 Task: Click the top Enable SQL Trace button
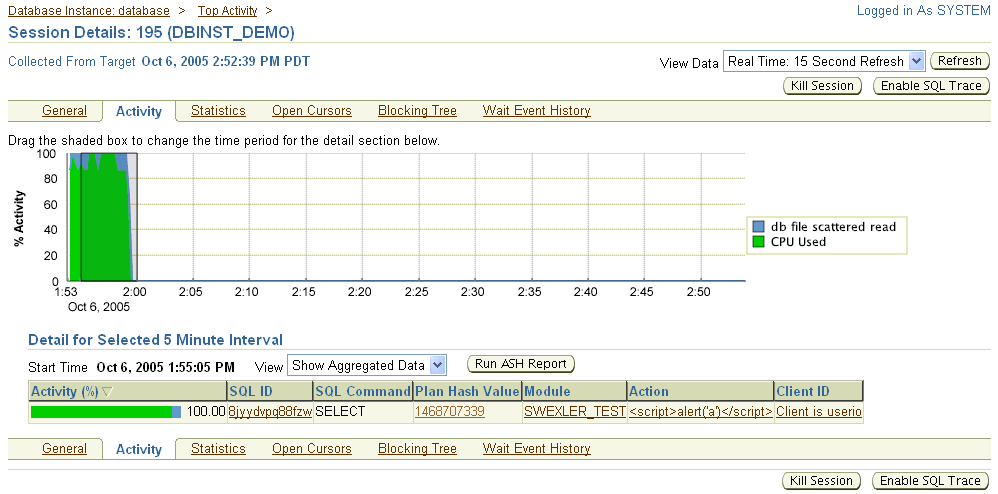tap(930, 86)
